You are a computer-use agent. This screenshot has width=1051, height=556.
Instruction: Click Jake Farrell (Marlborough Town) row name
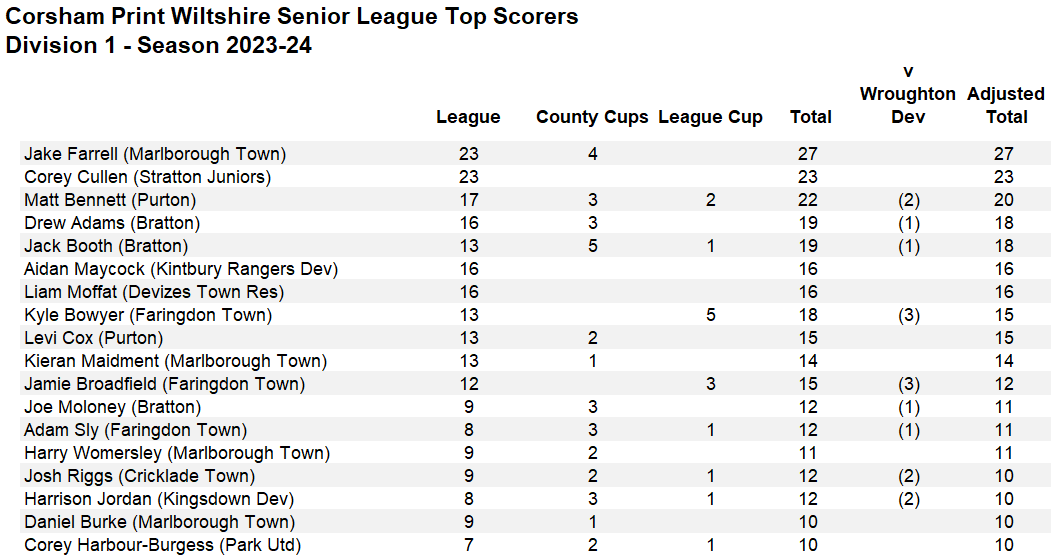click(x=155, y=154)
